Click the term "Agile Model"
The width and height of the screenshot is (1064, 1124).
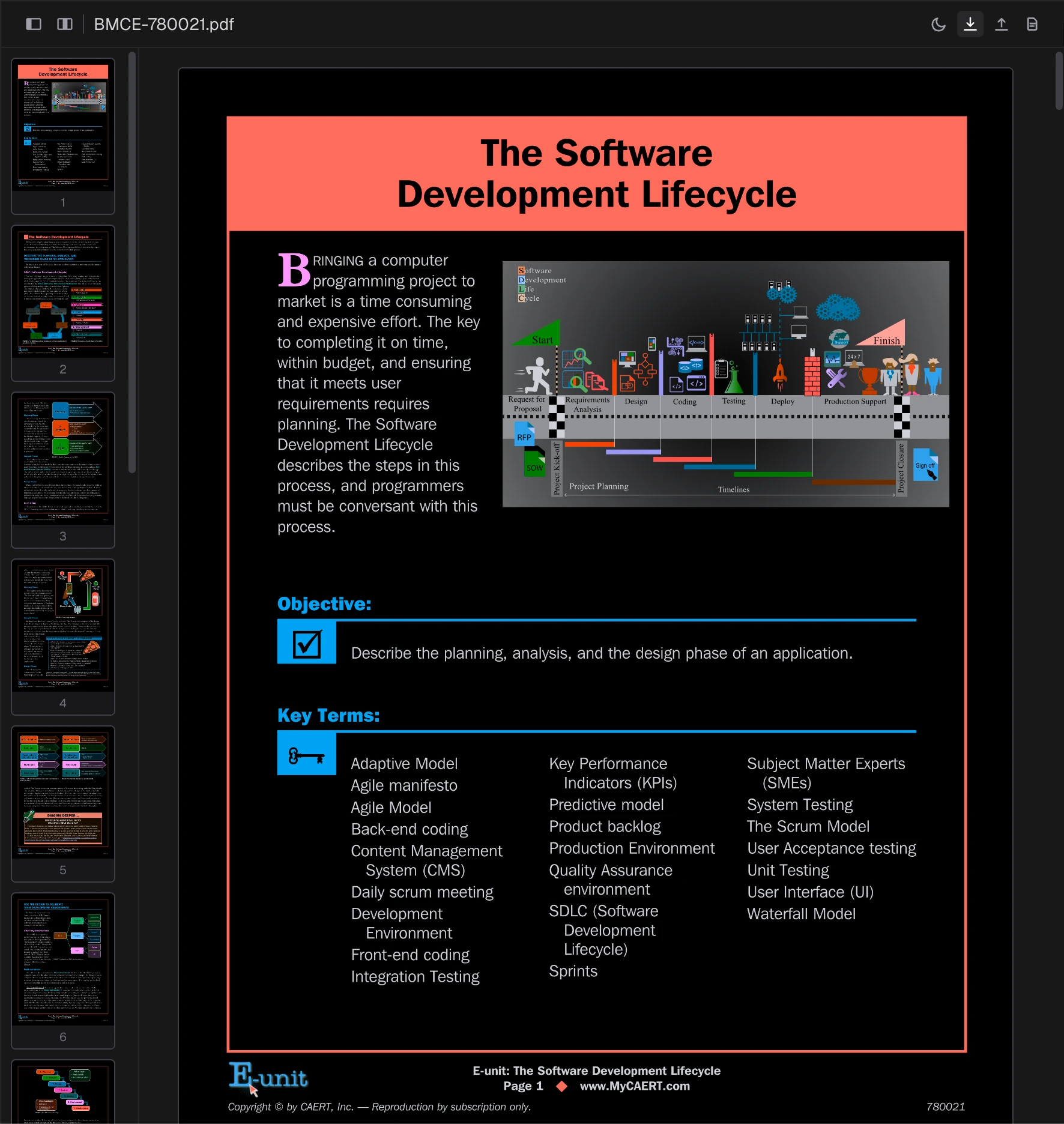click(x=391, y=808)
